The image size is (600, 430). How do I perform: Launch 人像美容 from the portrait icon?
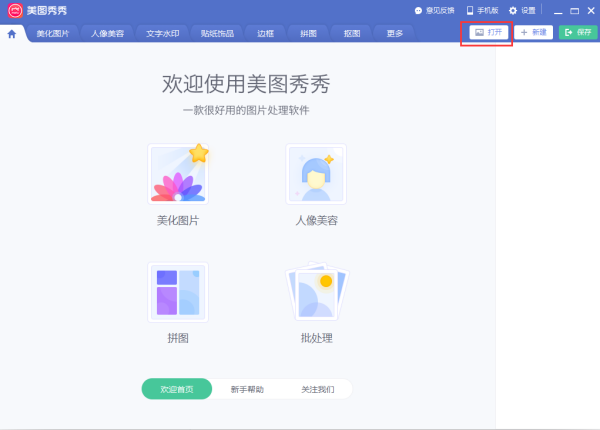click(x=316, y=174)
